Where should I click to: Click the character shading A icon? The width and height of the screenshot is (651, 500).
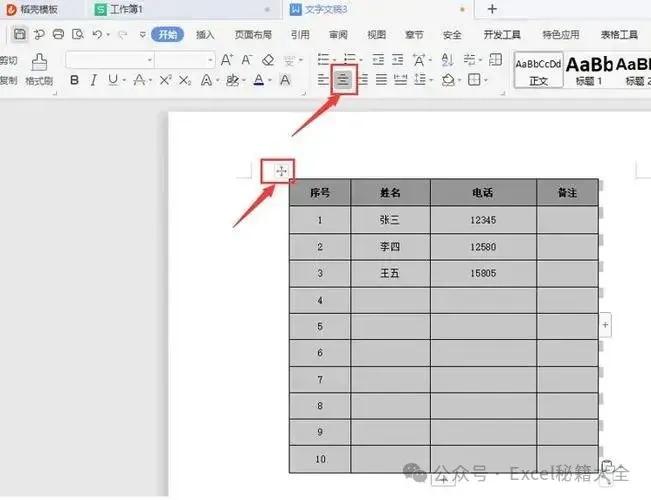[x=285, y=80]
